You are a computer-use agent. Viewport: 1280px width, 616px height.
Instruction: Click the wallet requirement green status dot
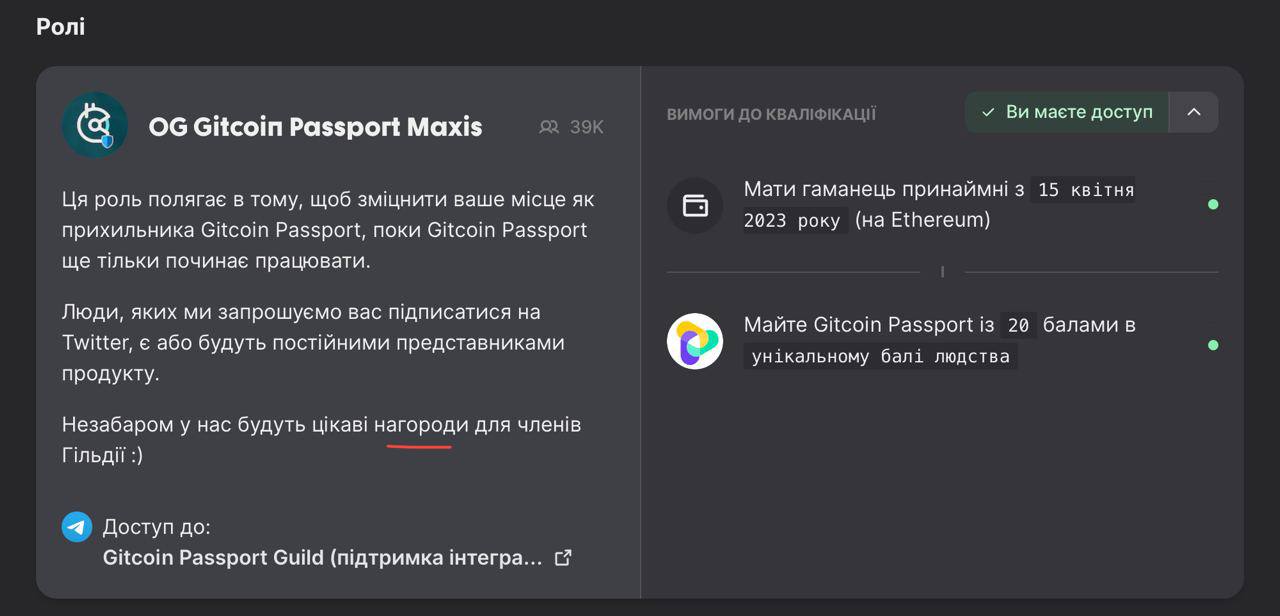[1213, 205]
